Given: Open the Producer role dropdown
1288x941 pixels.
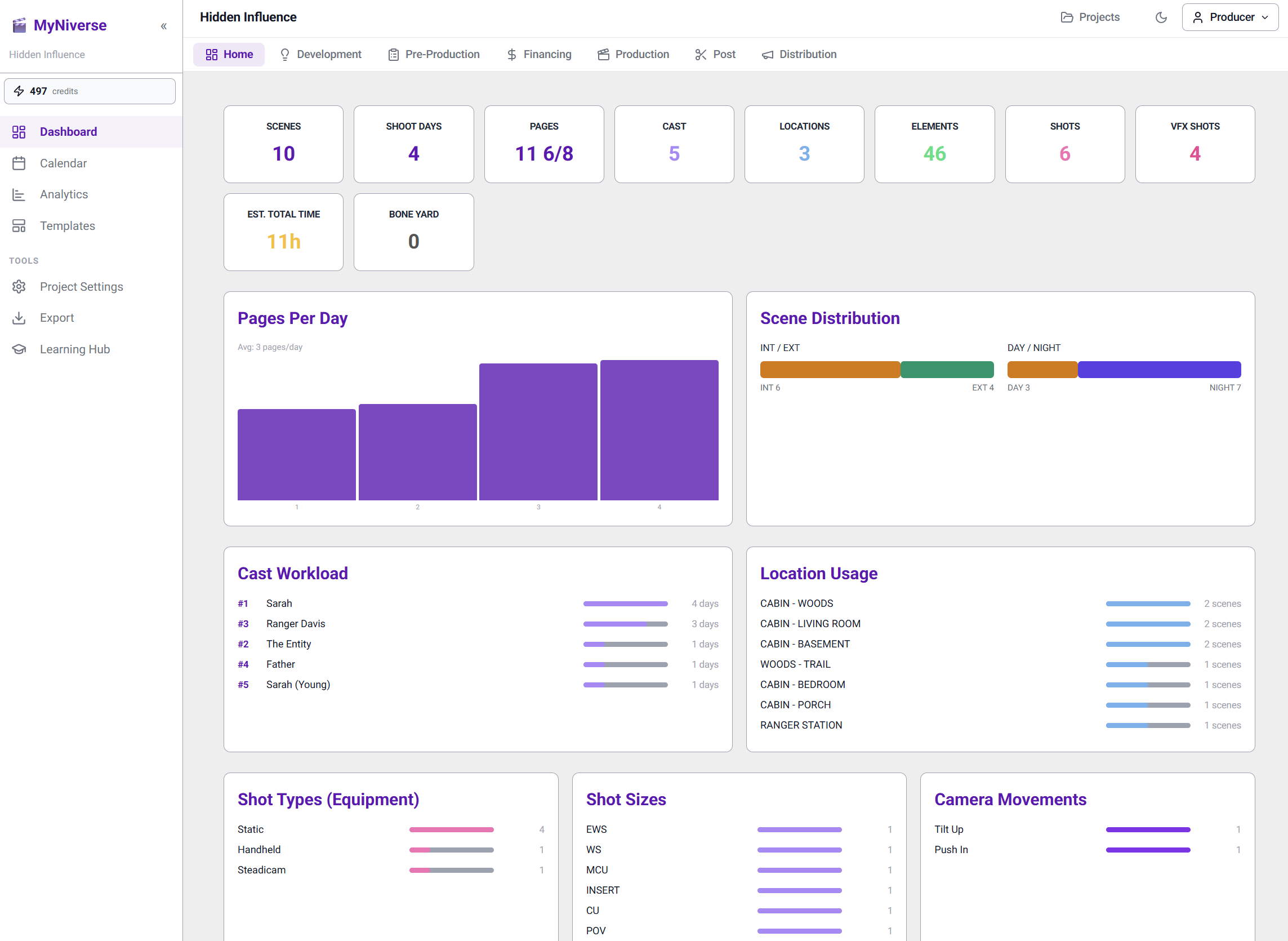Looking at the screenshot, I should tap(1229, 17).
